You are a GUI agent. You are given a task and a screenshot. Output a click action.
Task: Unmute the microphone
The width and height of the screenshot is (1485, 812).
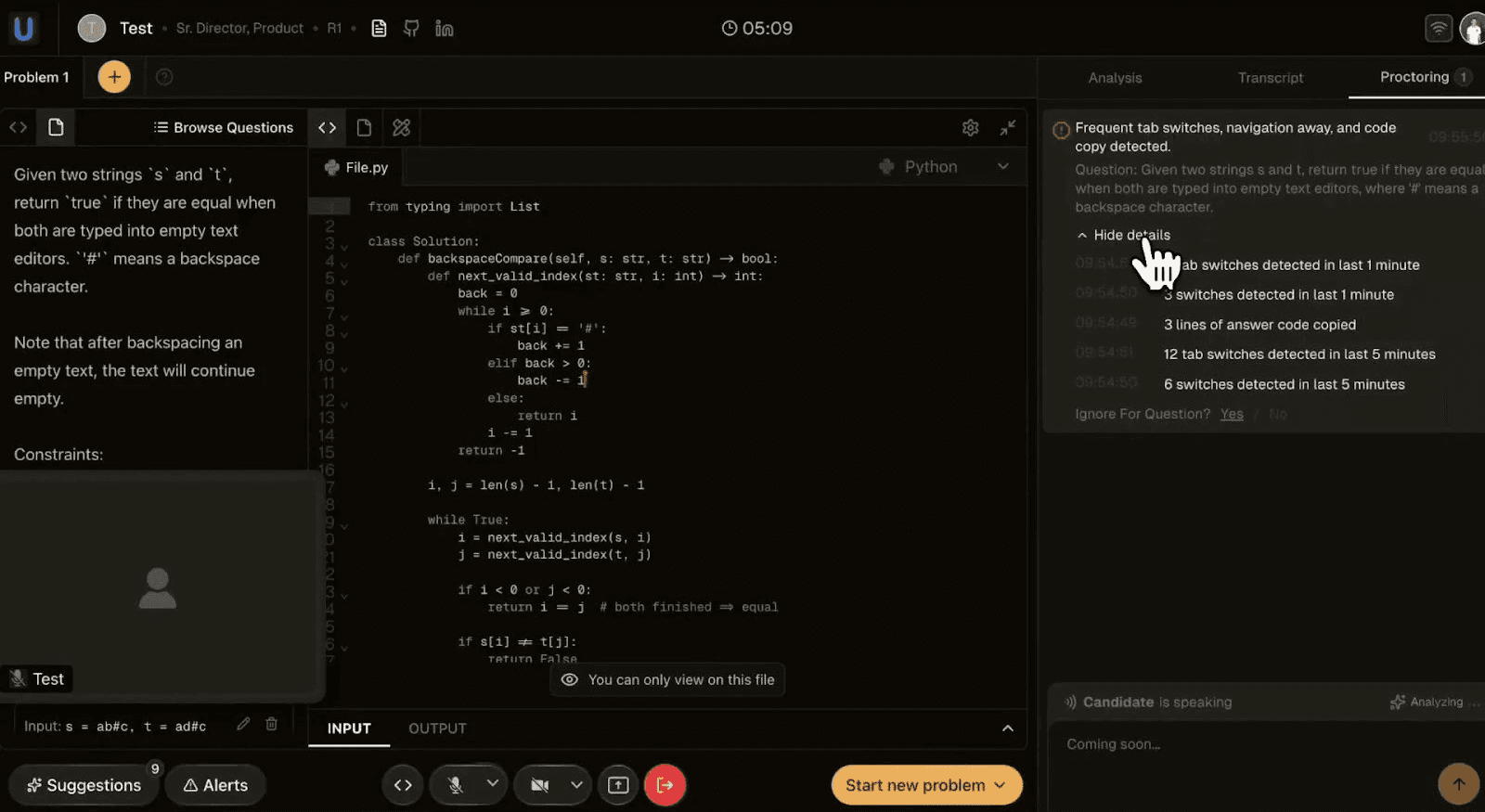tap(455, 785)
